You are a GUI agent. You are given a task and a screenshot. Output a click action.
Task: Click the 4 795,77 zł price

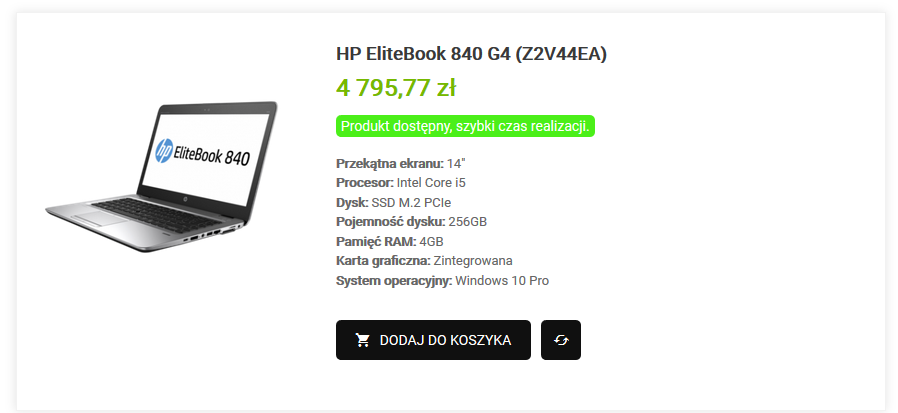click(x=396, y=88)
